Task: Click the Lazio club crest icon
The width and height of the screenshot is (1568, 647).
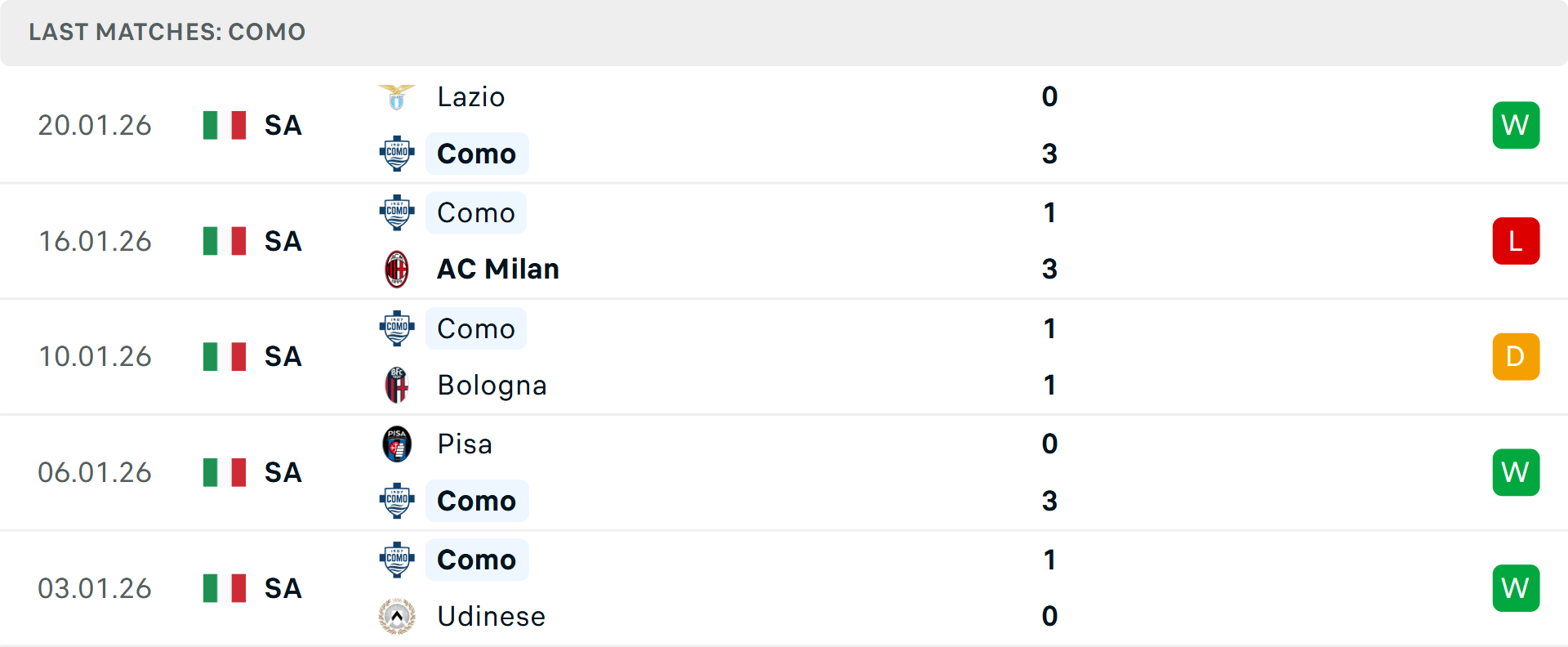Action: (397, 97)
